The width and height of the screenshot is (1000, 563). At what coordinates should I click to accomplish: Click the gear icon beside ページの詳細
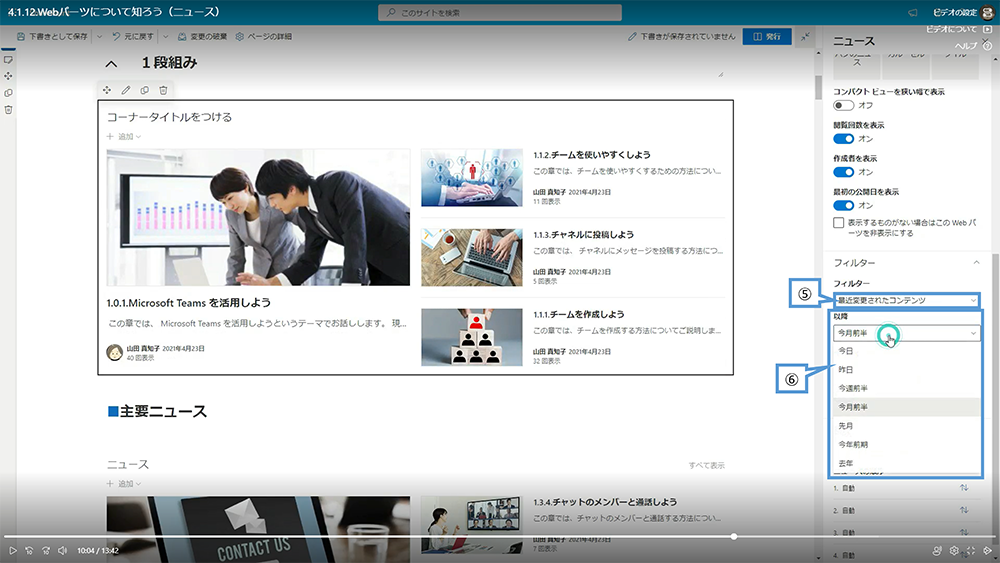tap(240, 37)
